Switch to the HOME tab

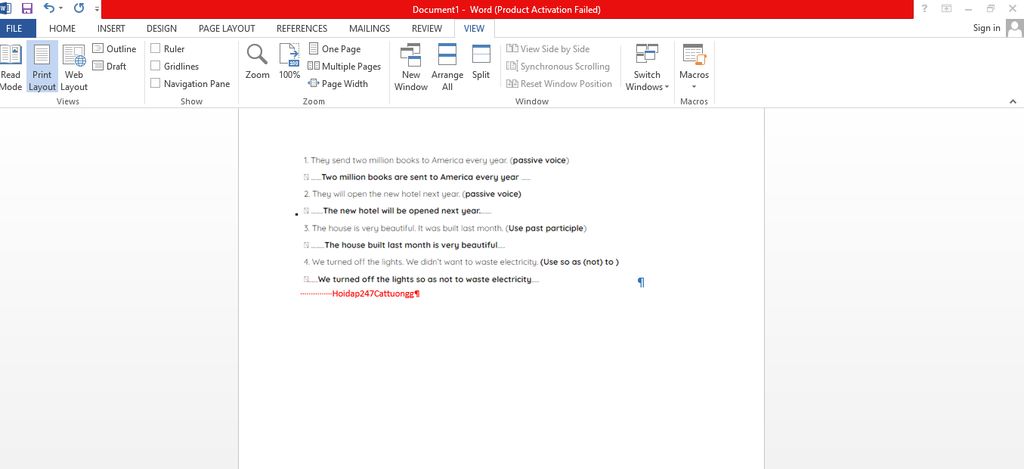click(x=62, y=29)
